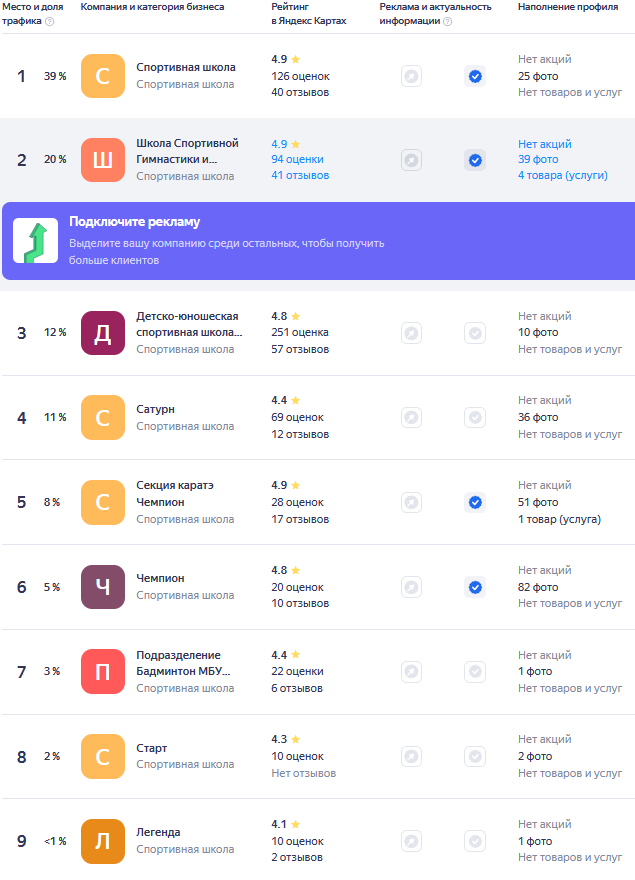
Task: Click the orange 'Л' avatar of Легенда
Action: tap(102, 841)
